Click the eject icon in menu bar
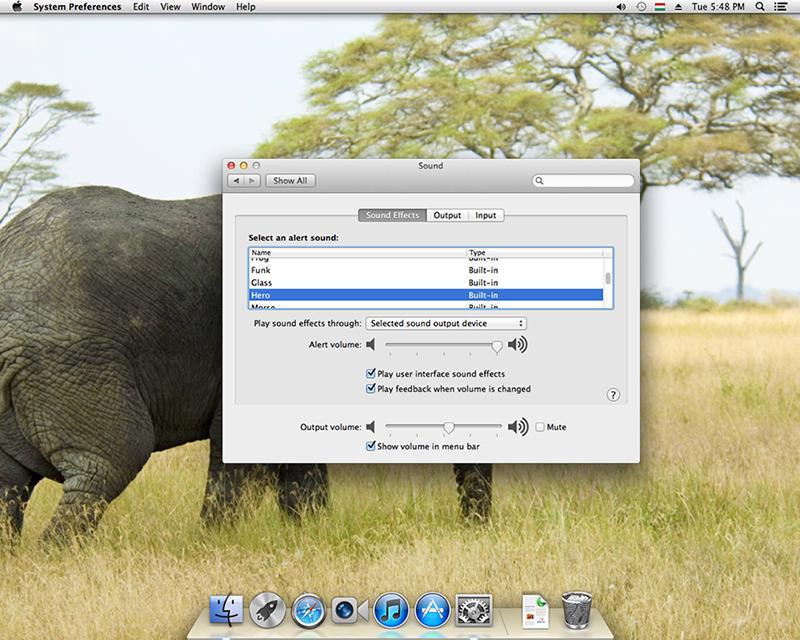 click(x=679, y=7)
